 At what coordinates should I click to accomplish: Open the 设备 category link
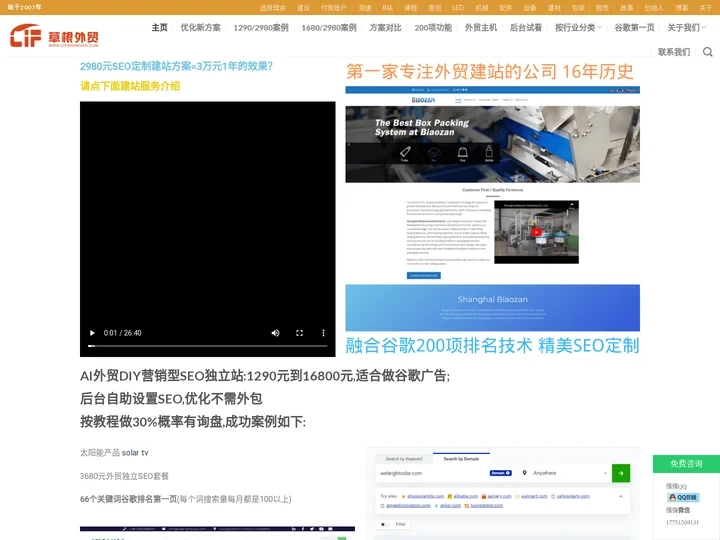[x=530, y=8]
